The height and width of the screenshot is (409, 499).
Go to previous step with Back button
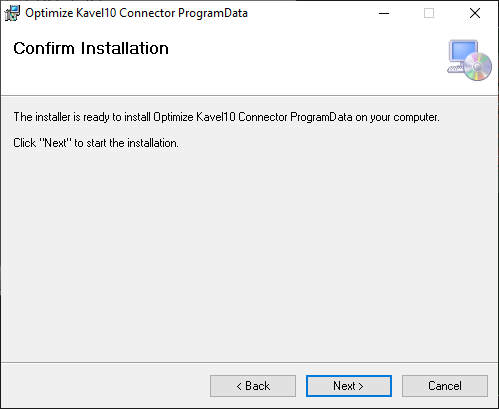point(253,386)
